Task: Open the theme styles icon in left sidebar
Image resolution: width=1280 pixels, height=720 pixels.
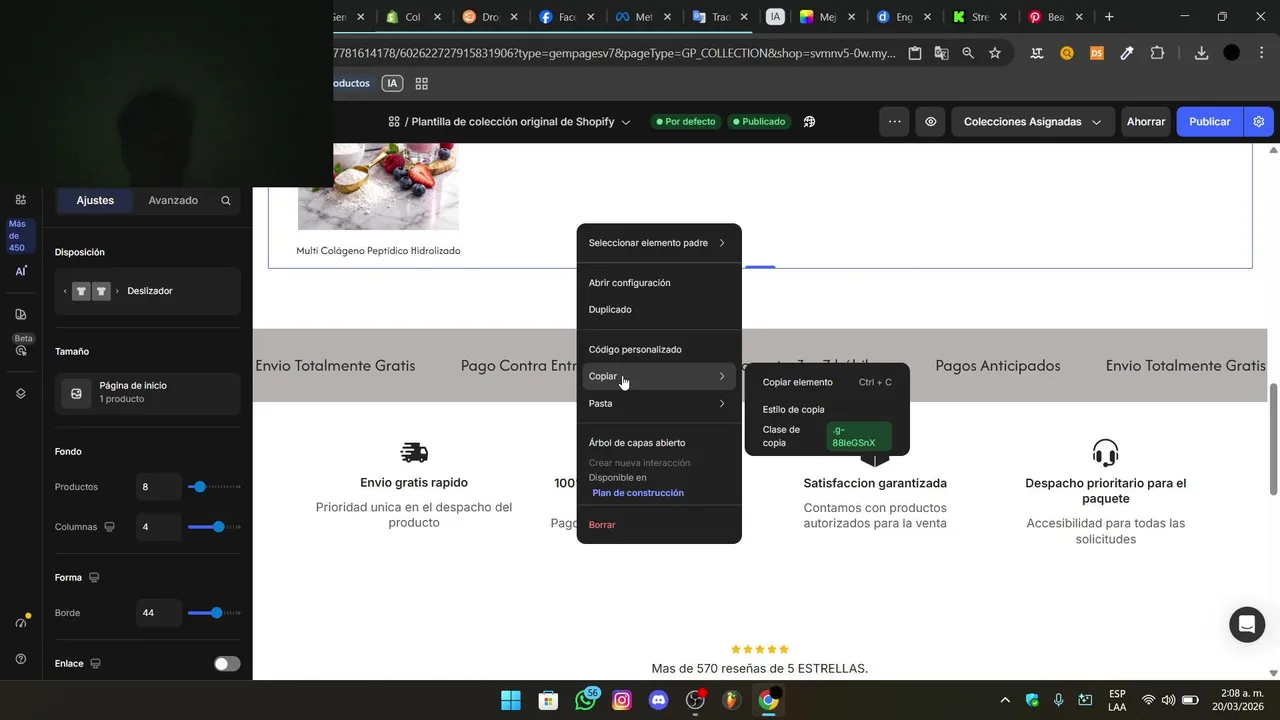Action: click(21, 314)
